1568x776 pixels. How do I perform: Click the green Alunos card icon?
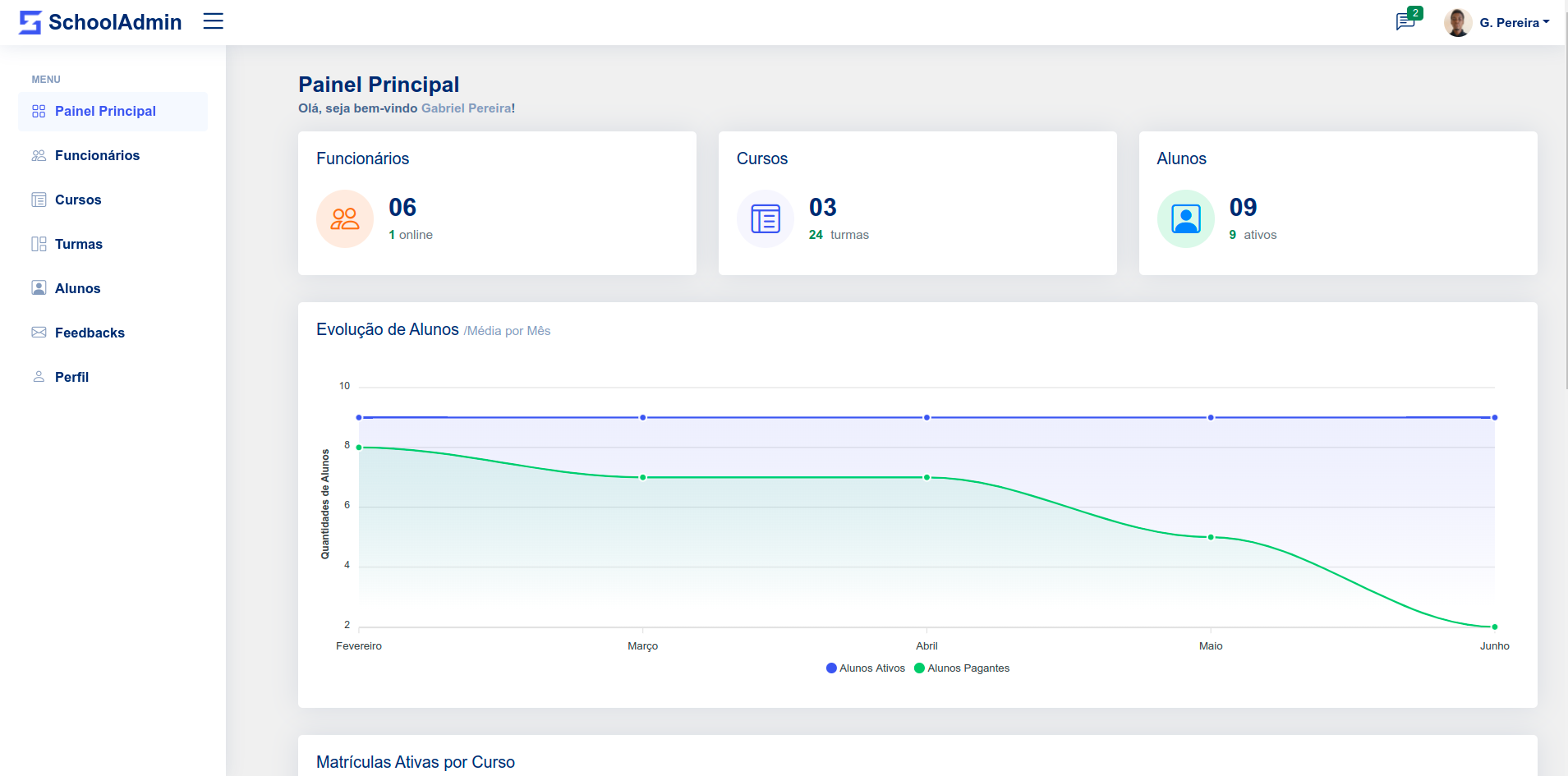point(1185,218)
